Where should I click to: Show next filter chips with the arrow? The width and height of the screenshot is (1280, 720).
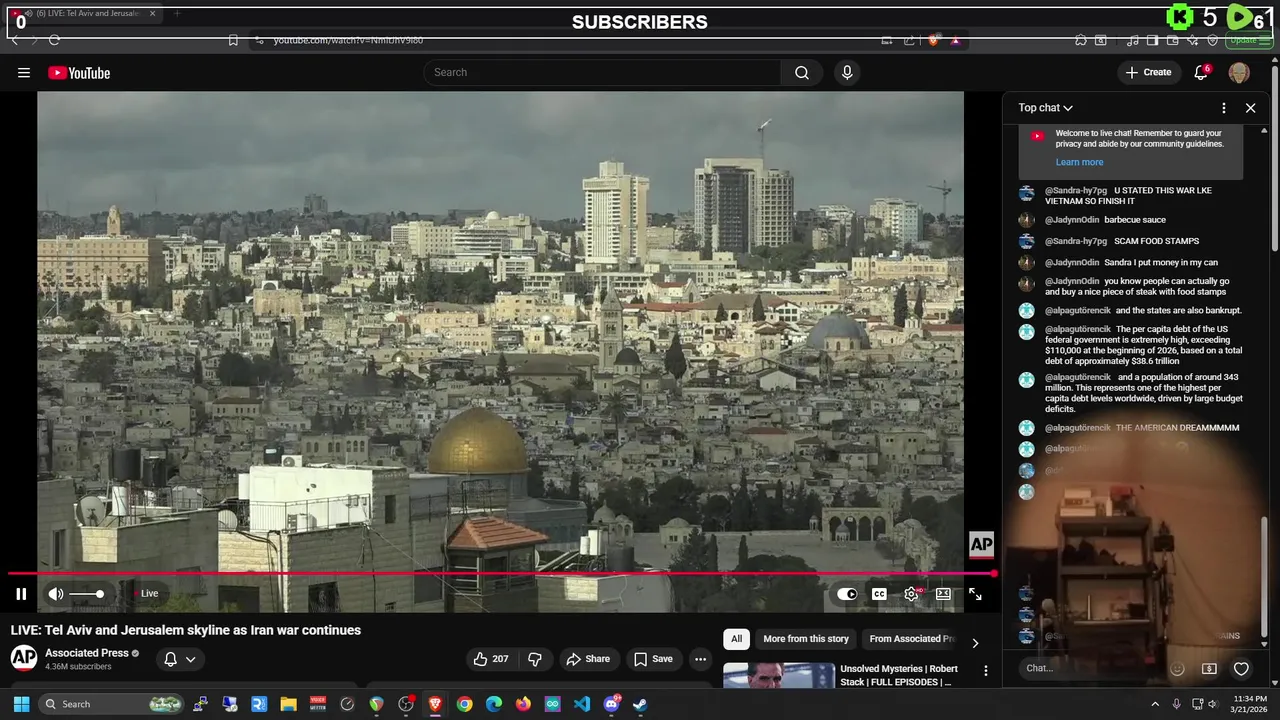pos(975,642)
